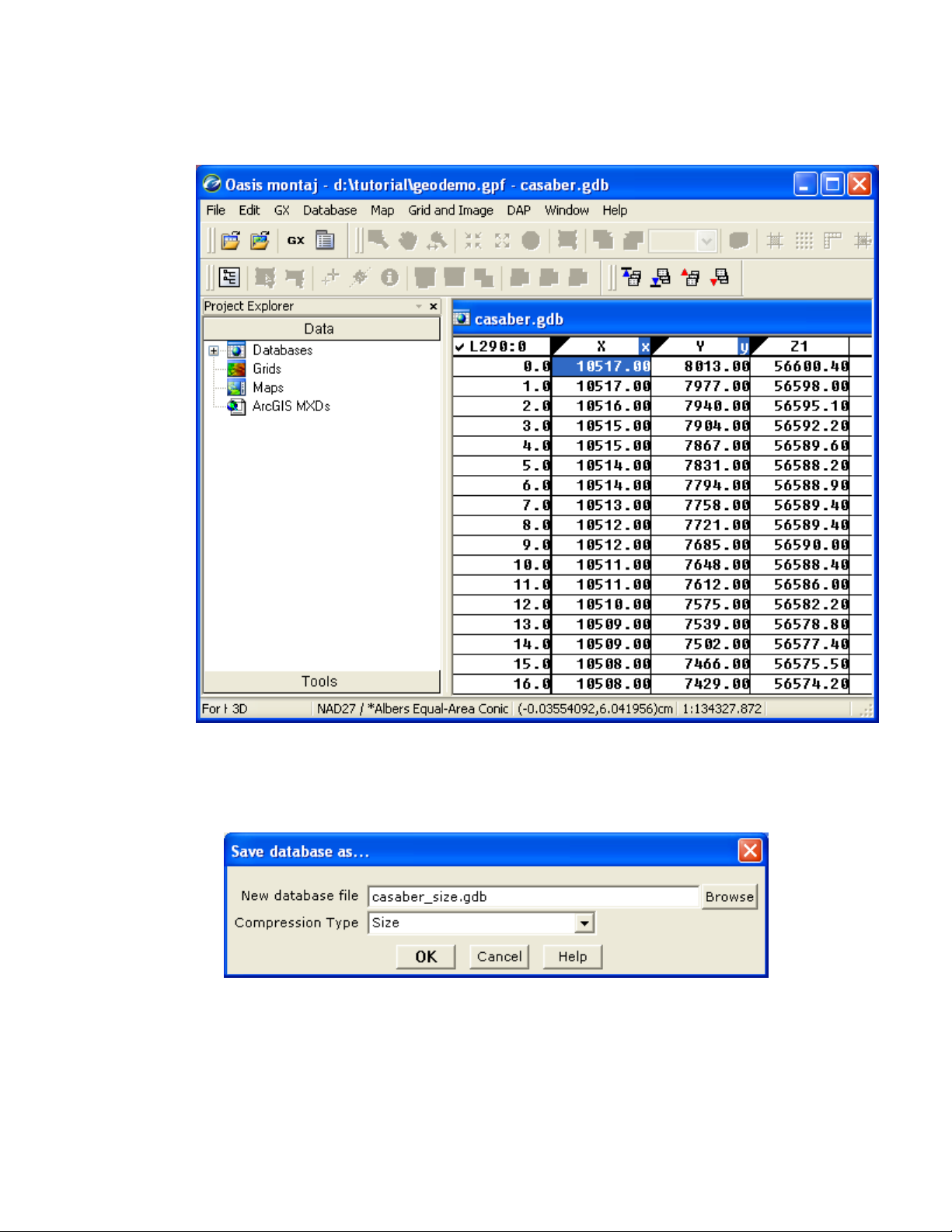Click the Z1 channel column header

click(800, 347)
